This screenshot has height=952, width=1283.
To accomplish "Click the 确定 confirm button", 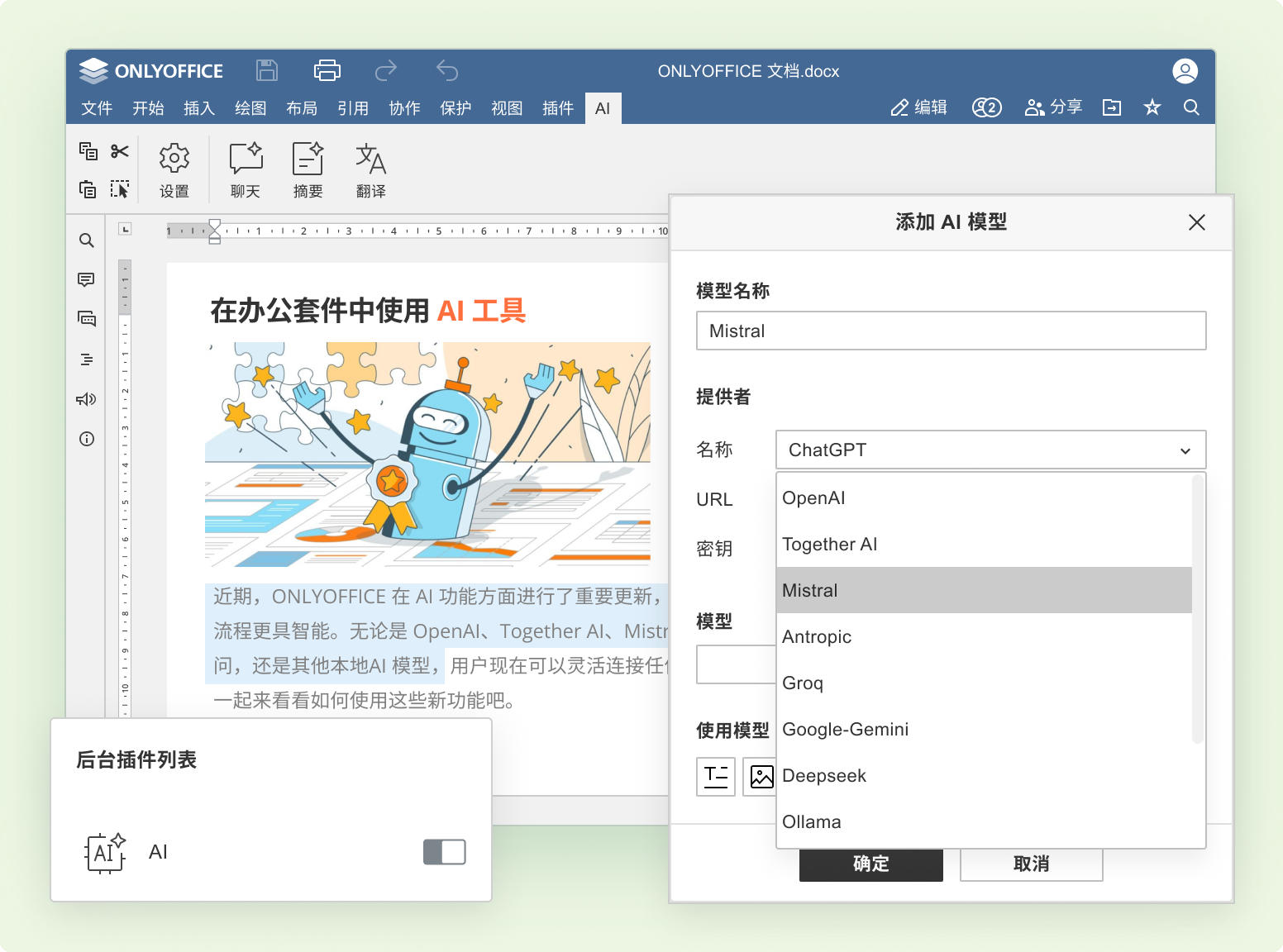I will click(x=870, y=864).
